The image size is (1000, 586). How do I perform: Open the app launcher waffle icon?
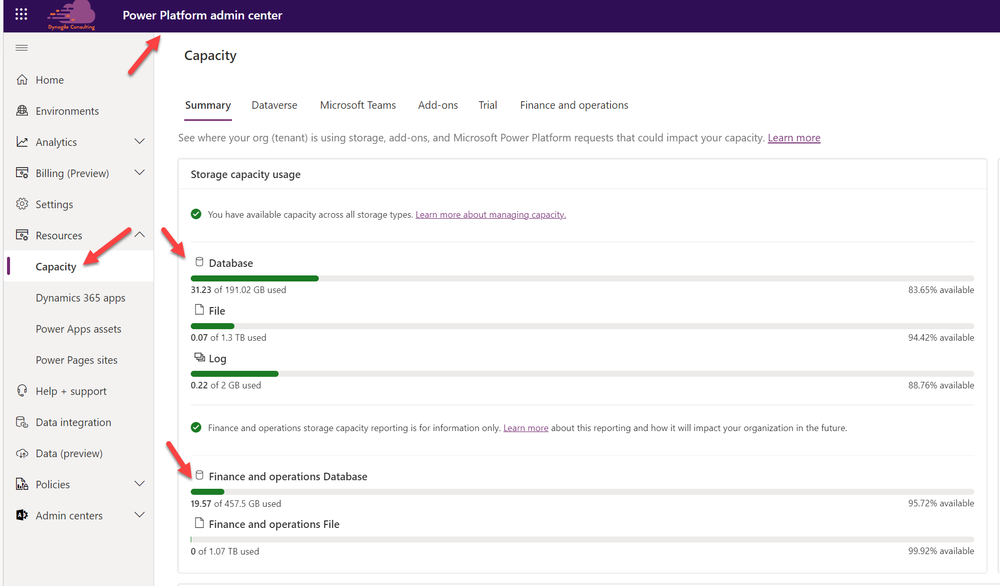click(19, 15)
